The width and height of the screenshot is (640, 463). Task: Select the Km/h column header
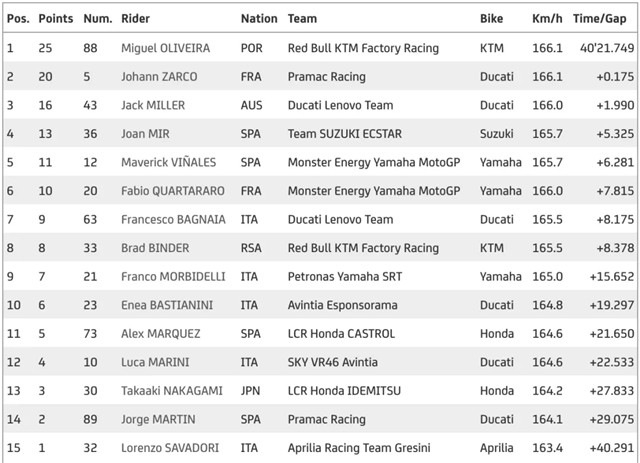(547, 19)
